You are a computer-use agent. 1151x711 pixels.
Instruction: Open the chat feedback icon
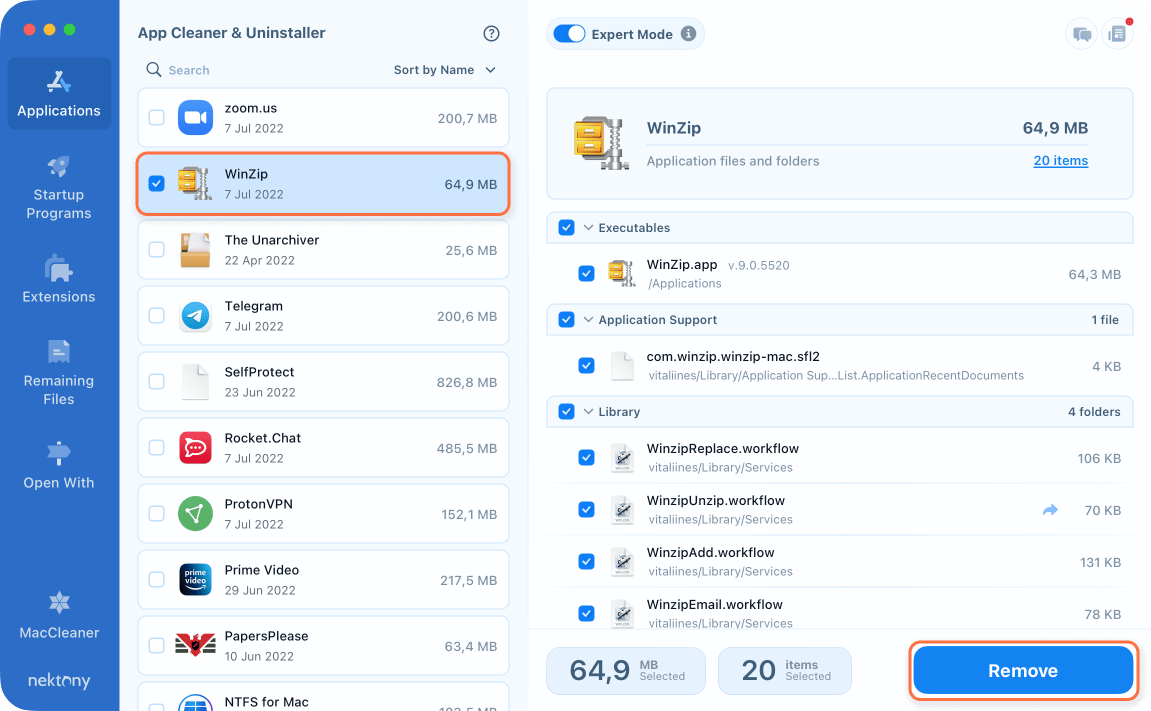[x=1082, y=34]
